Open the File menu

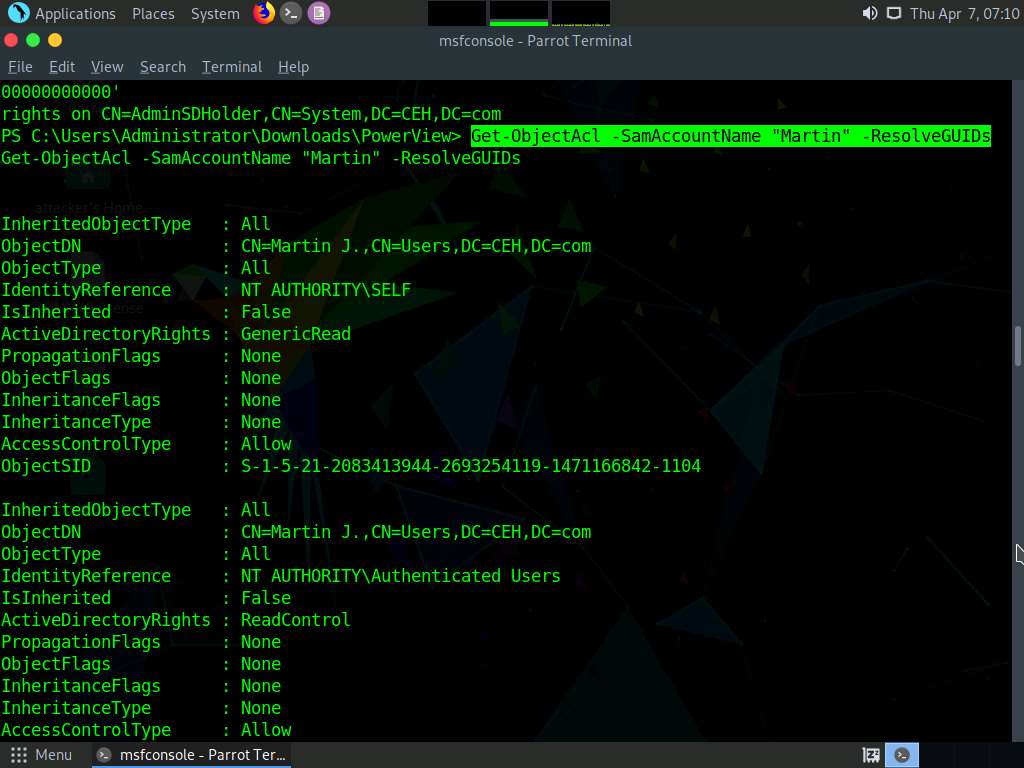(x=20, y=67)
